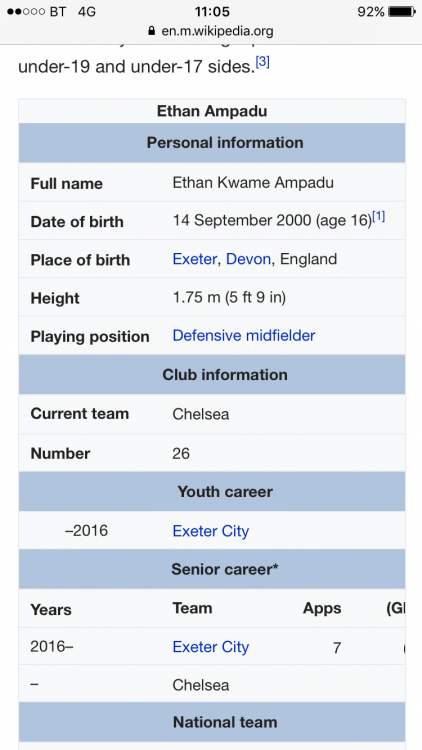Viewport: 422px width, 750px height.
Task: Open the Exeter birthplace link
Action: point(195,259)
